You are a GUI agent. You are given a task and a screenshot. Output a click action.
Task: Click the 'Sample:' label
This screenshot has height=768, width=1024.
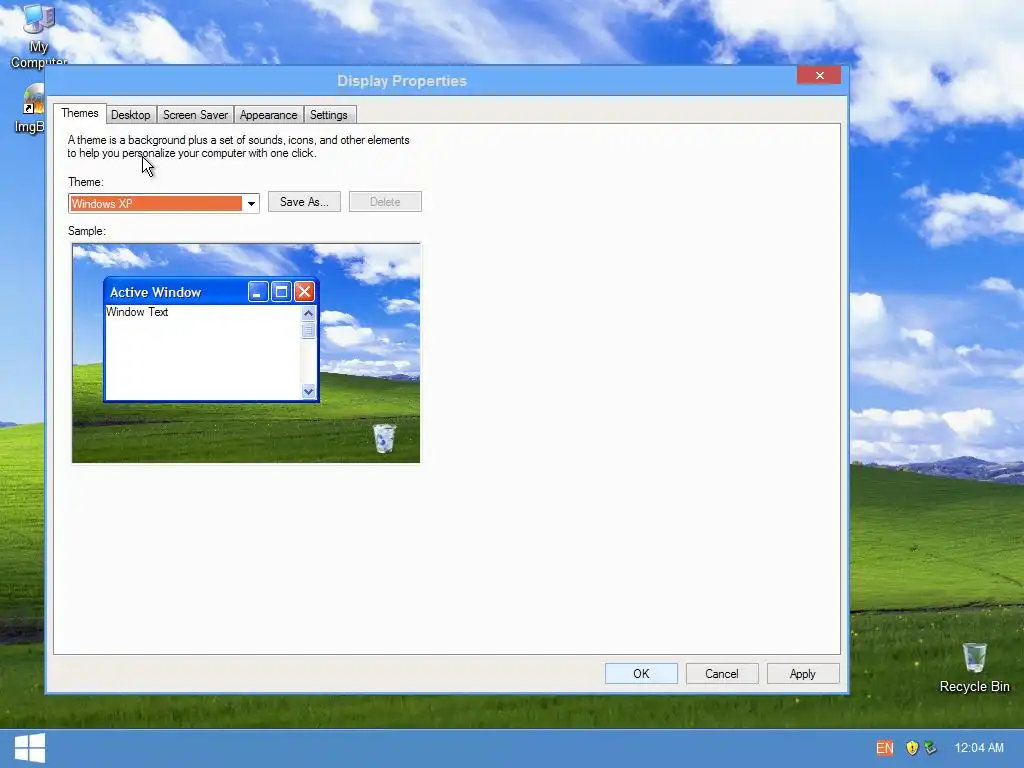87,231
